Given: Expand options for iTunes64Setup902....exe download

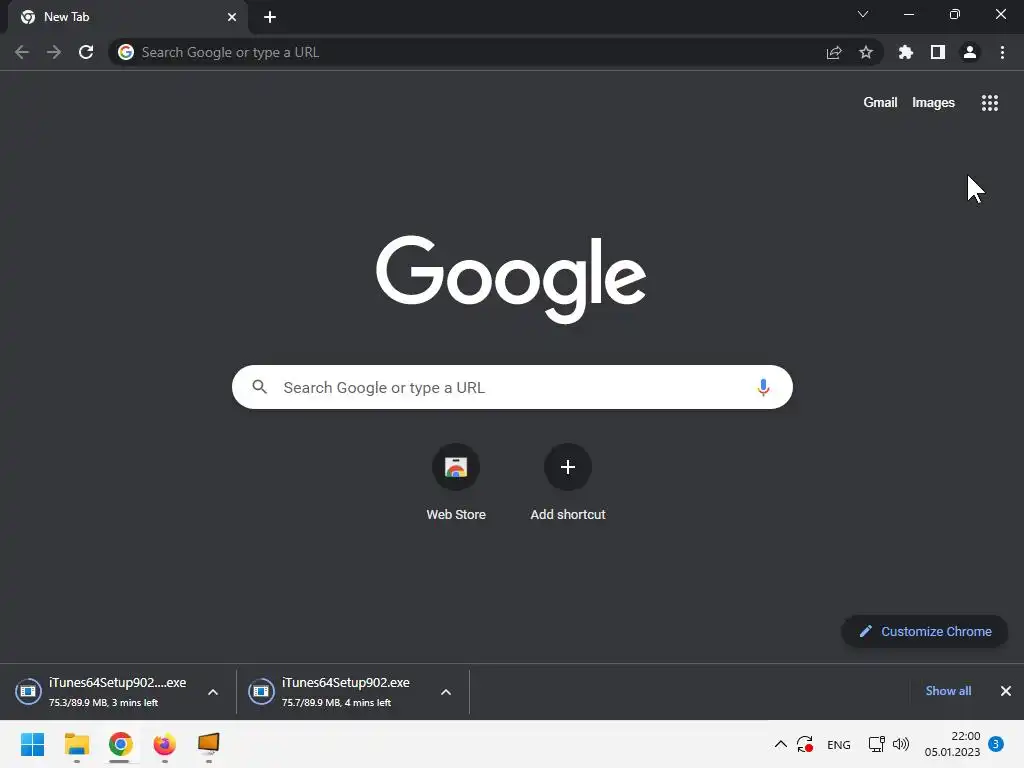Looking at the screenshot, I should (213, 692).
